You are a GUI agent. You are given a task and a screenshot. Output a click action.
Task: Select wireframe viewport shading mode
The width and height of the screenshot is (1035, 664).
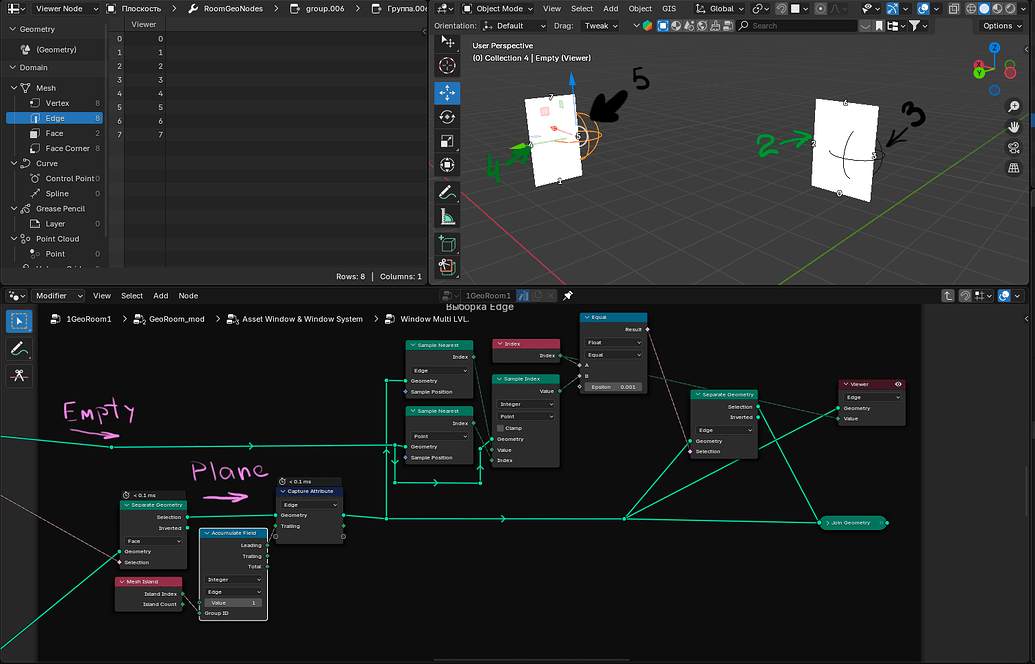click(971, 9)
